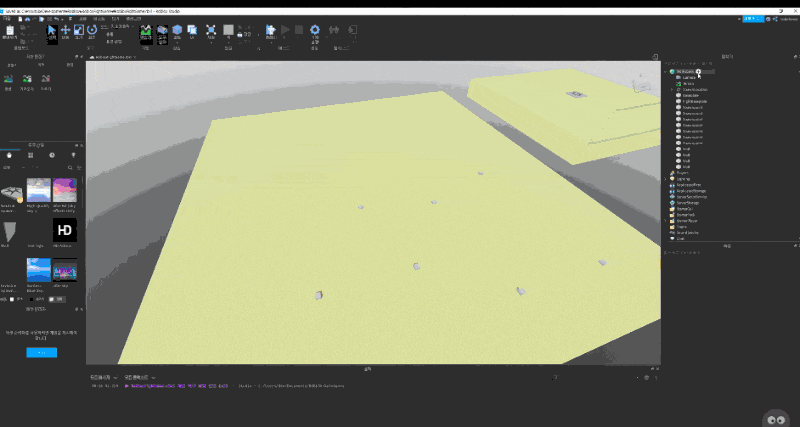Select Baseplate in the Explorer

690,95
